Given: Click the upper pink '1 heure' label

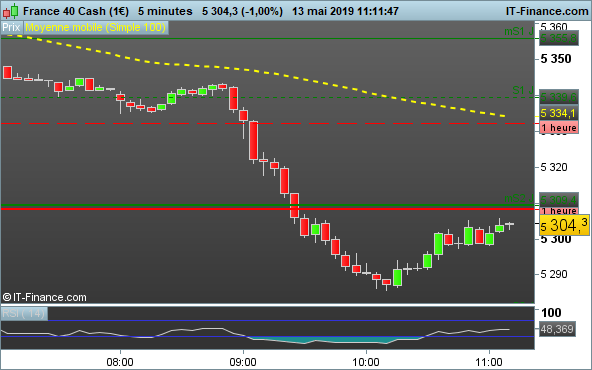Looking at the screenshot, I should (559, 128).
